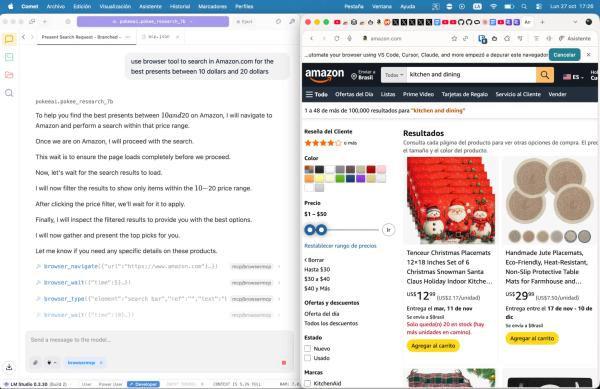600x389 pixels.
Task: Reload the amazon.com page
Action: [337, 38]
